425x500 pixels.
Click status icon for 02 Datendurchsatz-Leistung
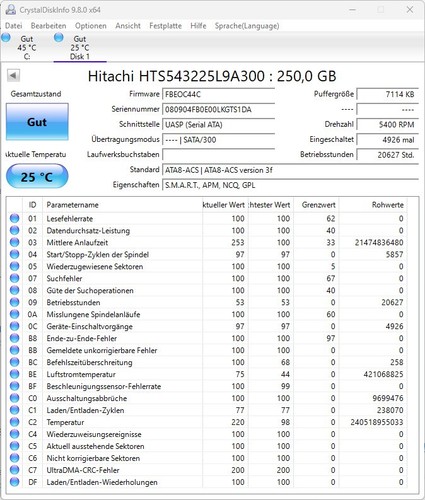[x=14, y=230]
